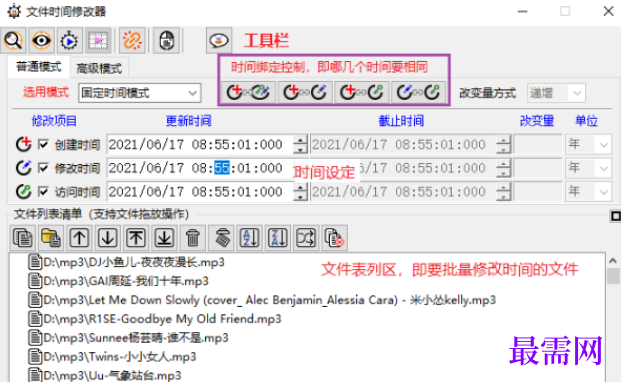Click the filmstrip video toolbar icon
The image size is (621, 382).
point(98,40)
